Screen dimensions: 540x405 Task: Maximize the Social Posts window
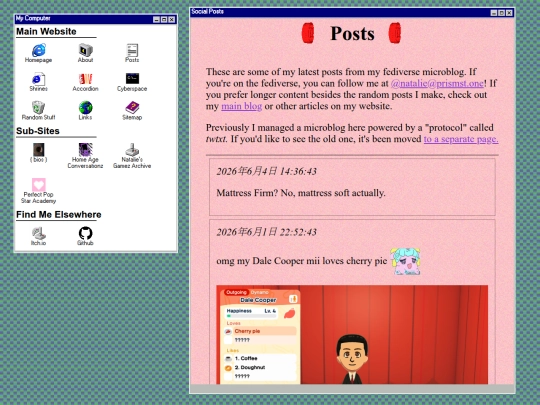tap(501, 13)
